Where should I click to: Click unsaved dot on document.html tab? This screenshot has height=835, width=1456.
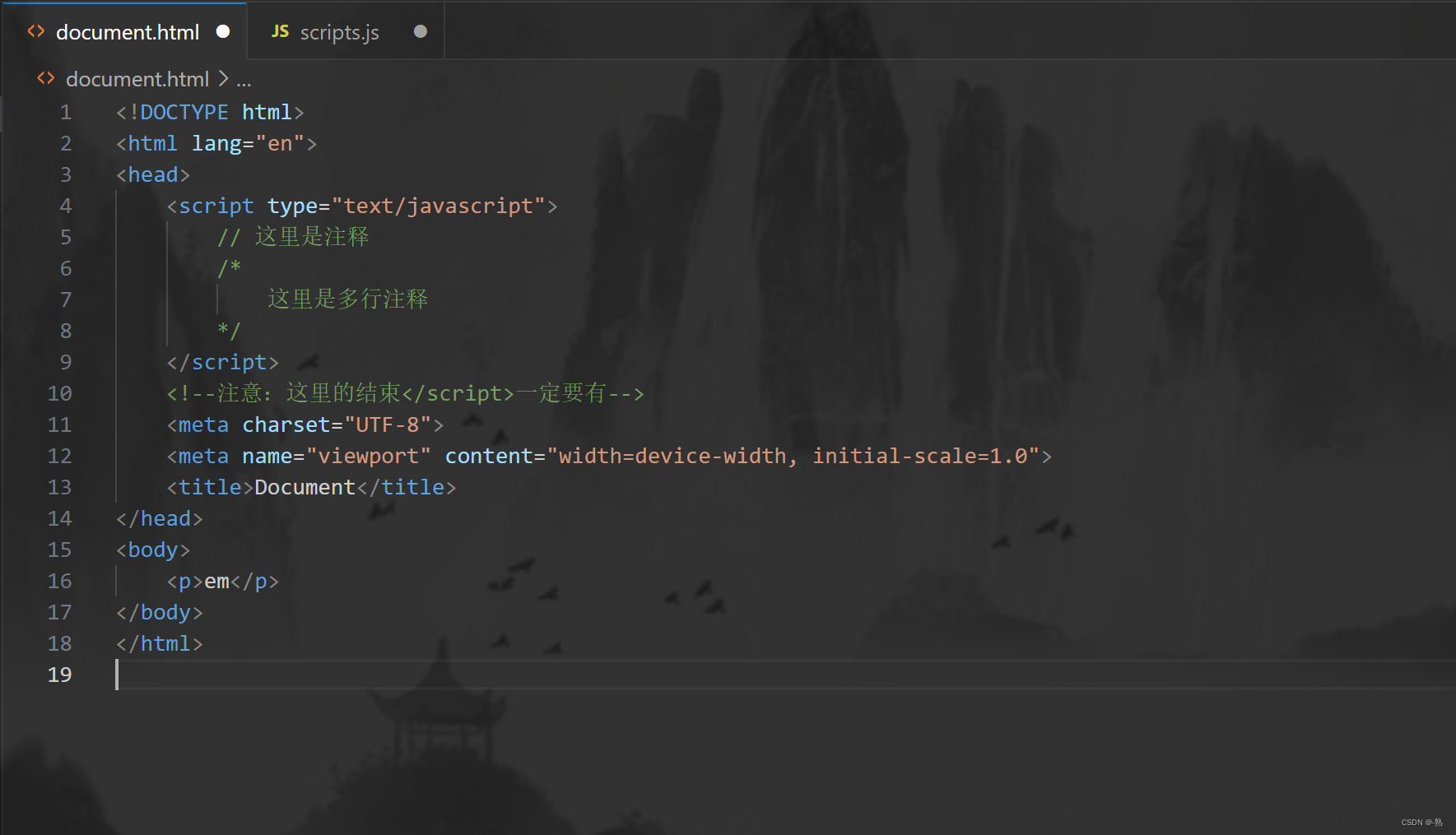[x=223, y=31]
